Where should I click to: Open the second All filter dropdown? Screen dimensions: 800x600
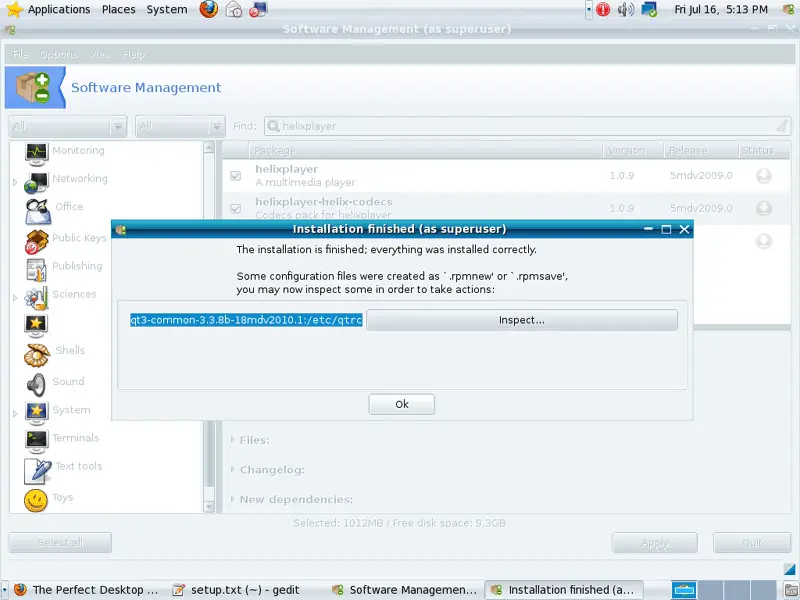pos(180,126)
